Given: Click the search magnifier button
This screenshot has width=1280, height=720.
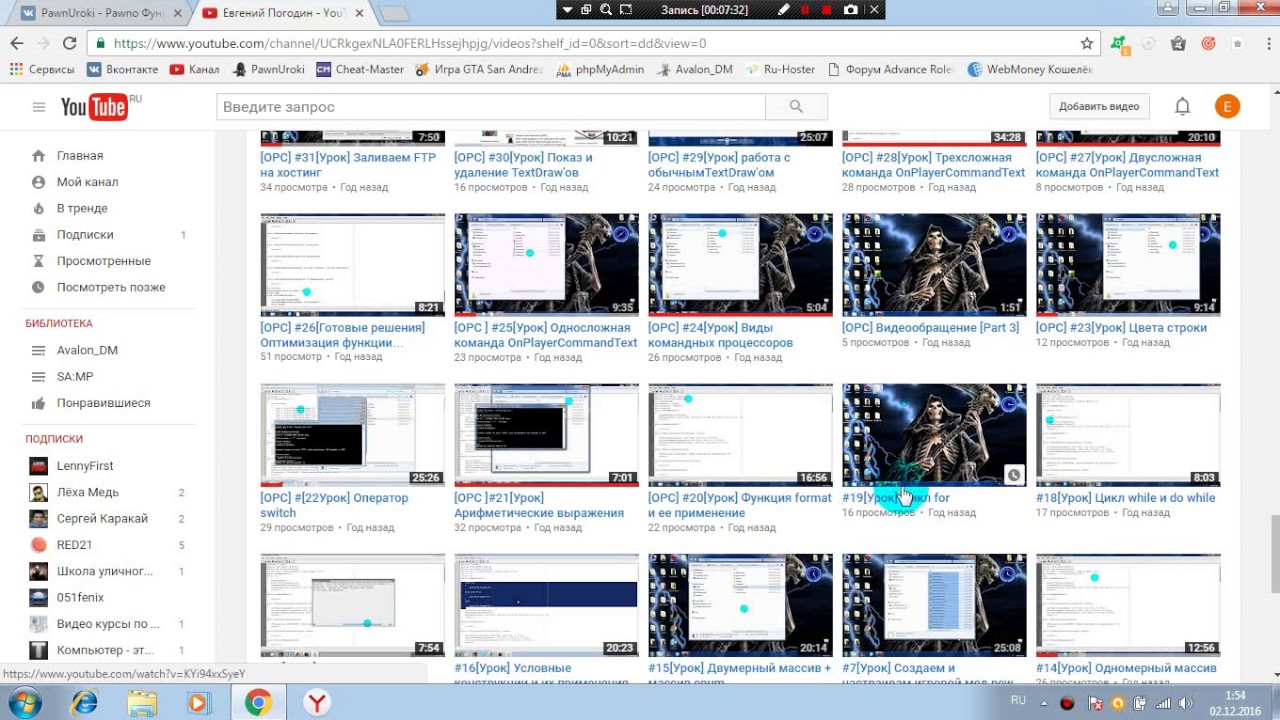Looking at the screenshot, I should tap(796, 107).
